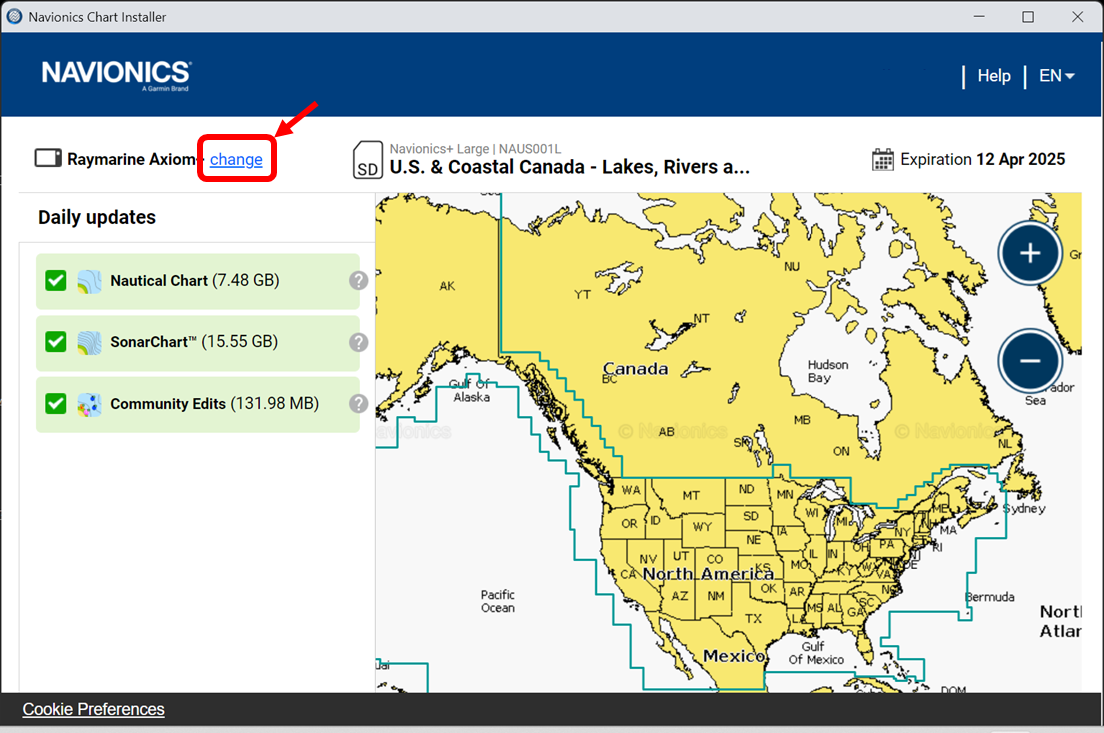
Task: Open help for SonarChart
Action: (x=358, y=342)
